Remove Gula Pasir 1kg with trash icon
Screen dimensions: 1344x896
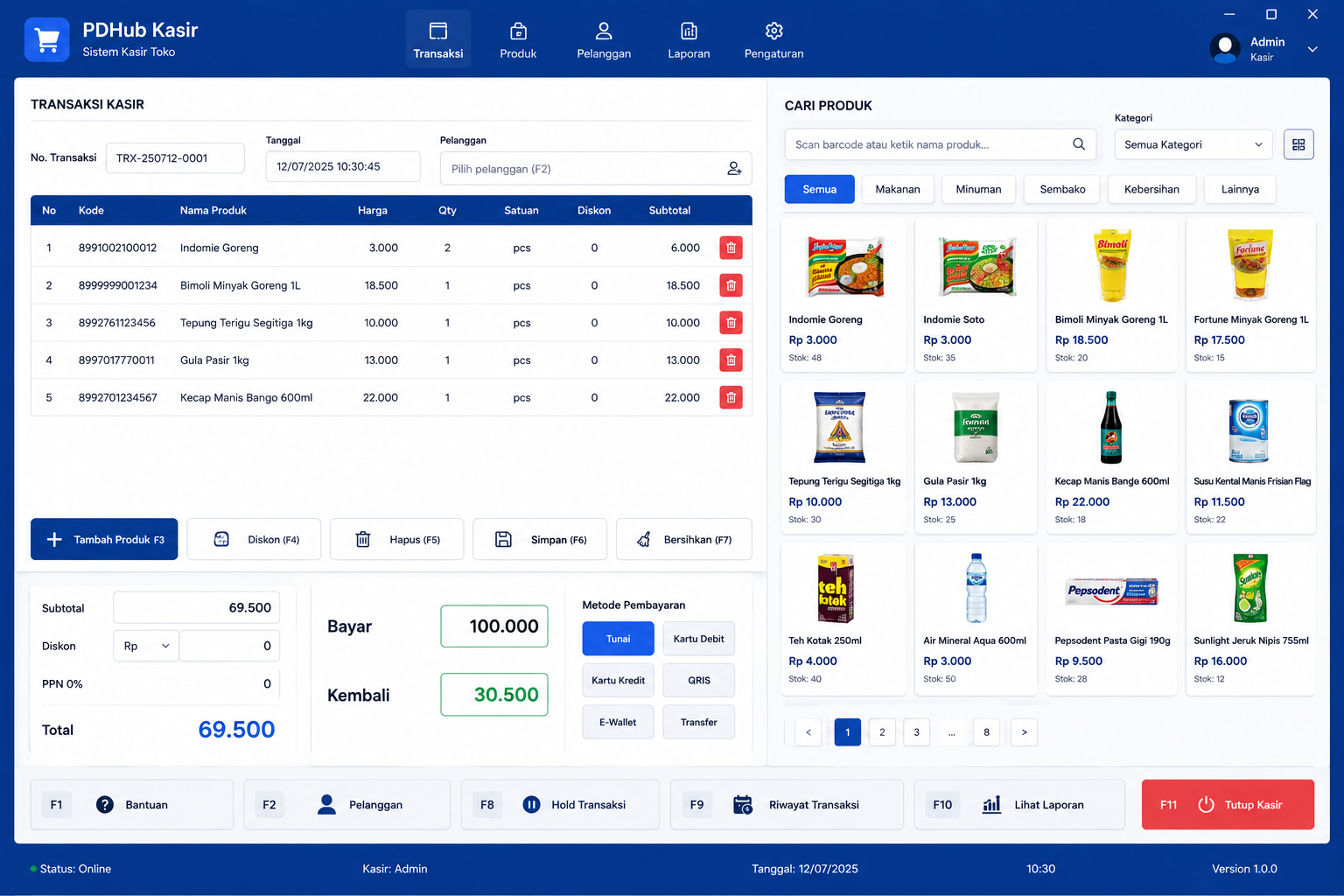[x=731, y=360]
